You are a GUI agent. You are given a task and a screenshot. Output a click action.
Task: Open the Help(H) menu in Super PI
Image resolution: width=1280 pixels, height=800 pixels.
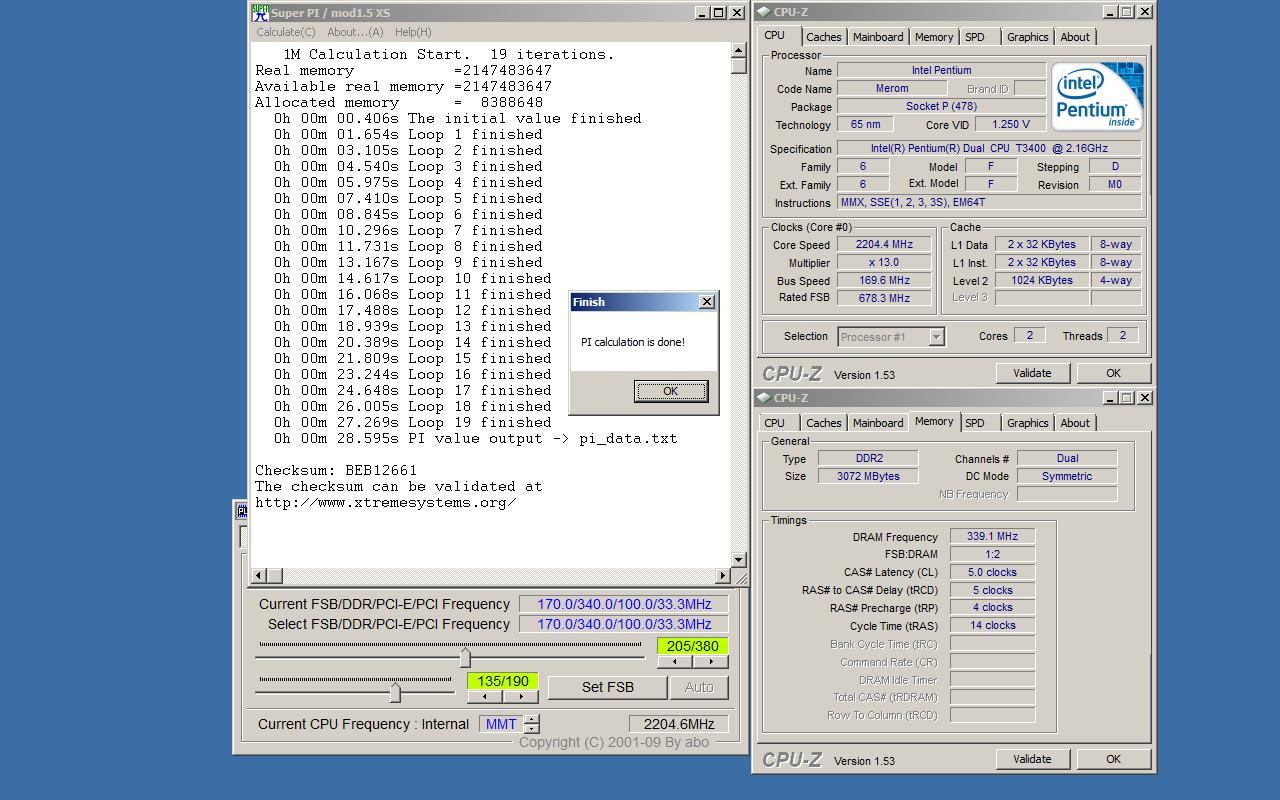413,32
